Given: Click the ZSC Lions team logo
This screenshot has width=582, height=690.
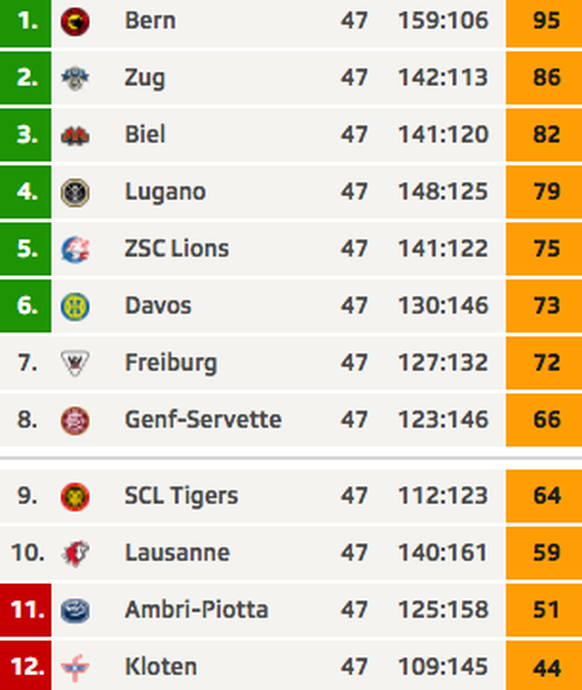Looking at the screenshot, I should click(x=75, y=250).
